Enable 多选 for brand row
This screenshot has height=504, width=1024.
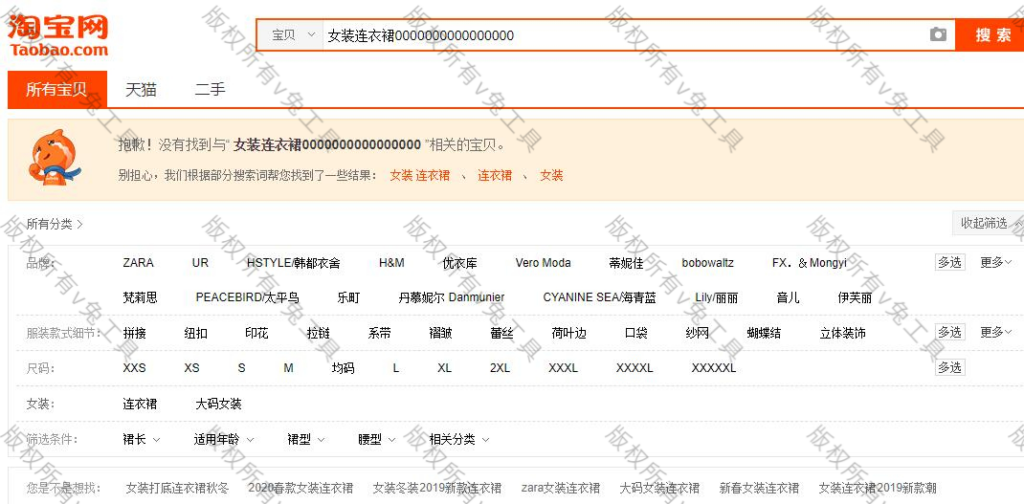click(x=950, y=262)
